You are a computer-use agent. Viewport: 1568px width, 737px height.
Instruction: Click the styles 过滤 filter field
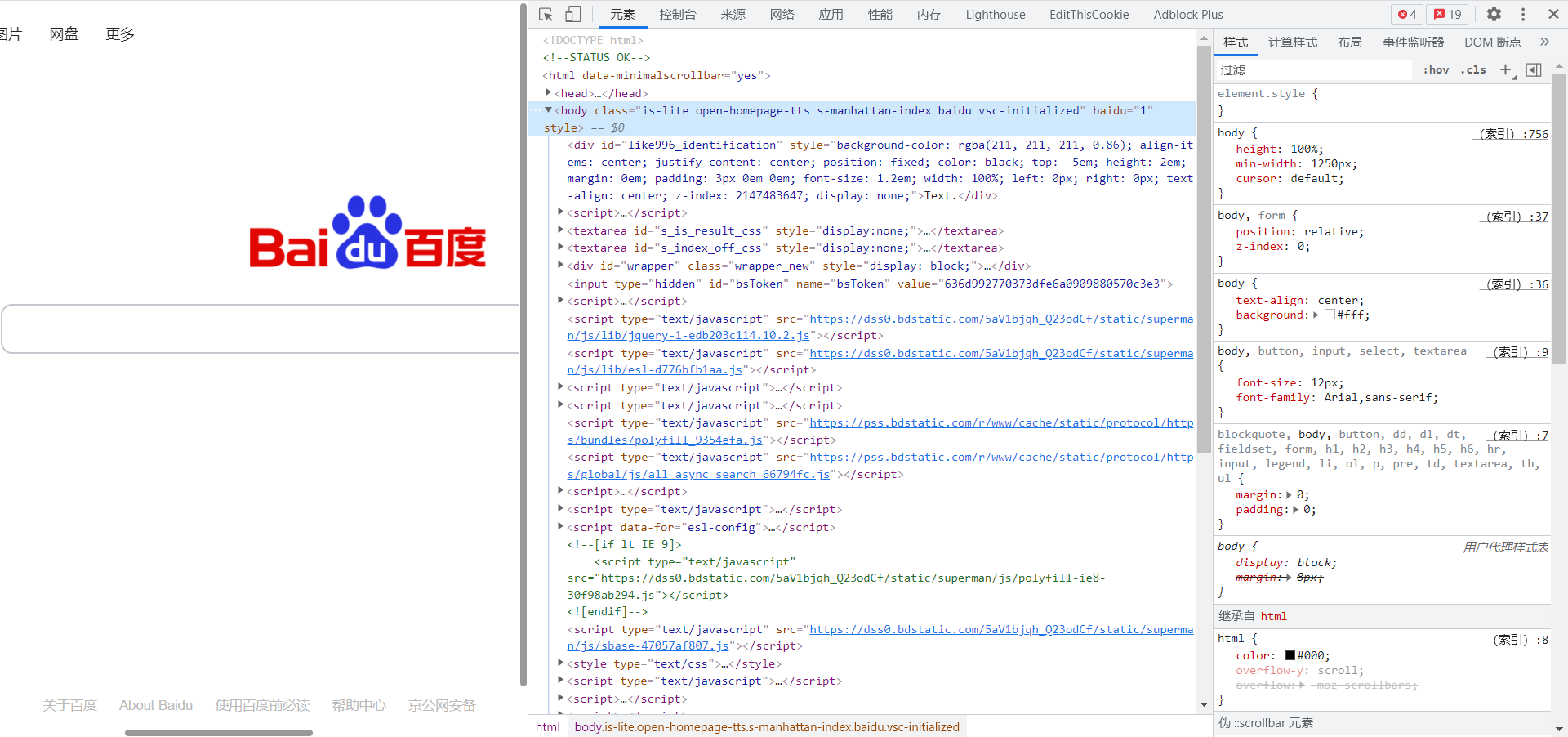pos(1314,69)
